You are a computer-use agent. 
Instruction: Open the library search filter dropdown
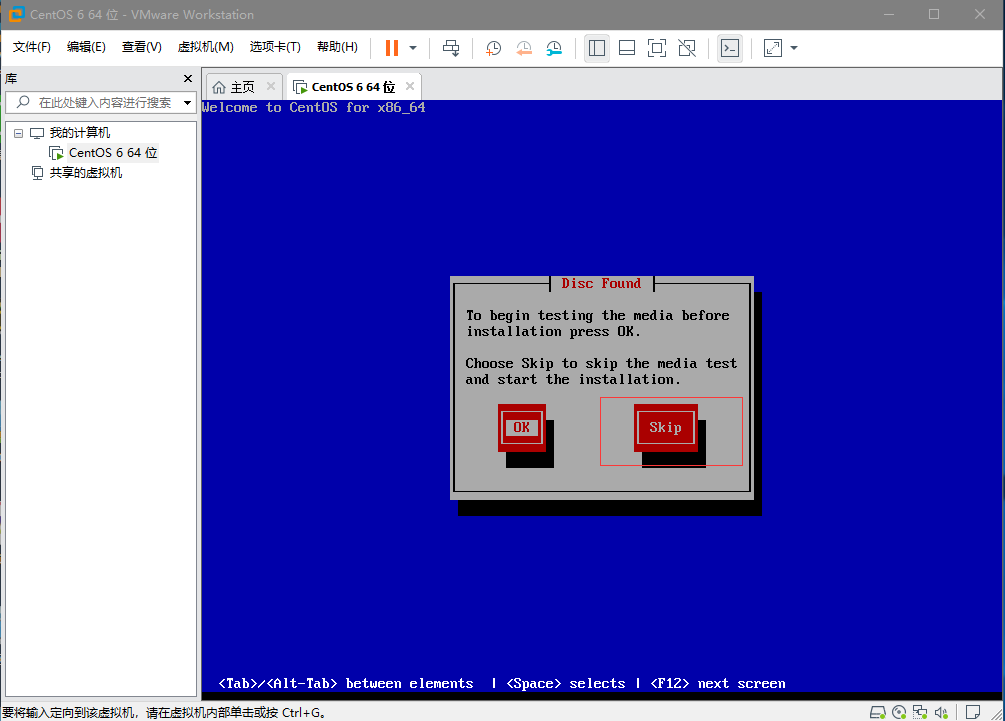(186, 102)
